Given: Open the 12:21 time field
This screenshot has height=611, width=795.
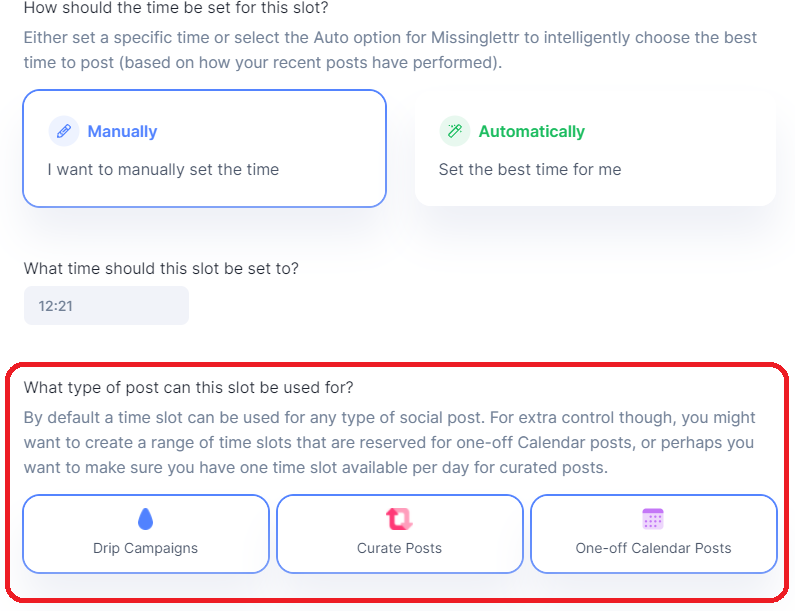Looking at the screenshot, I should pos(106,306).
